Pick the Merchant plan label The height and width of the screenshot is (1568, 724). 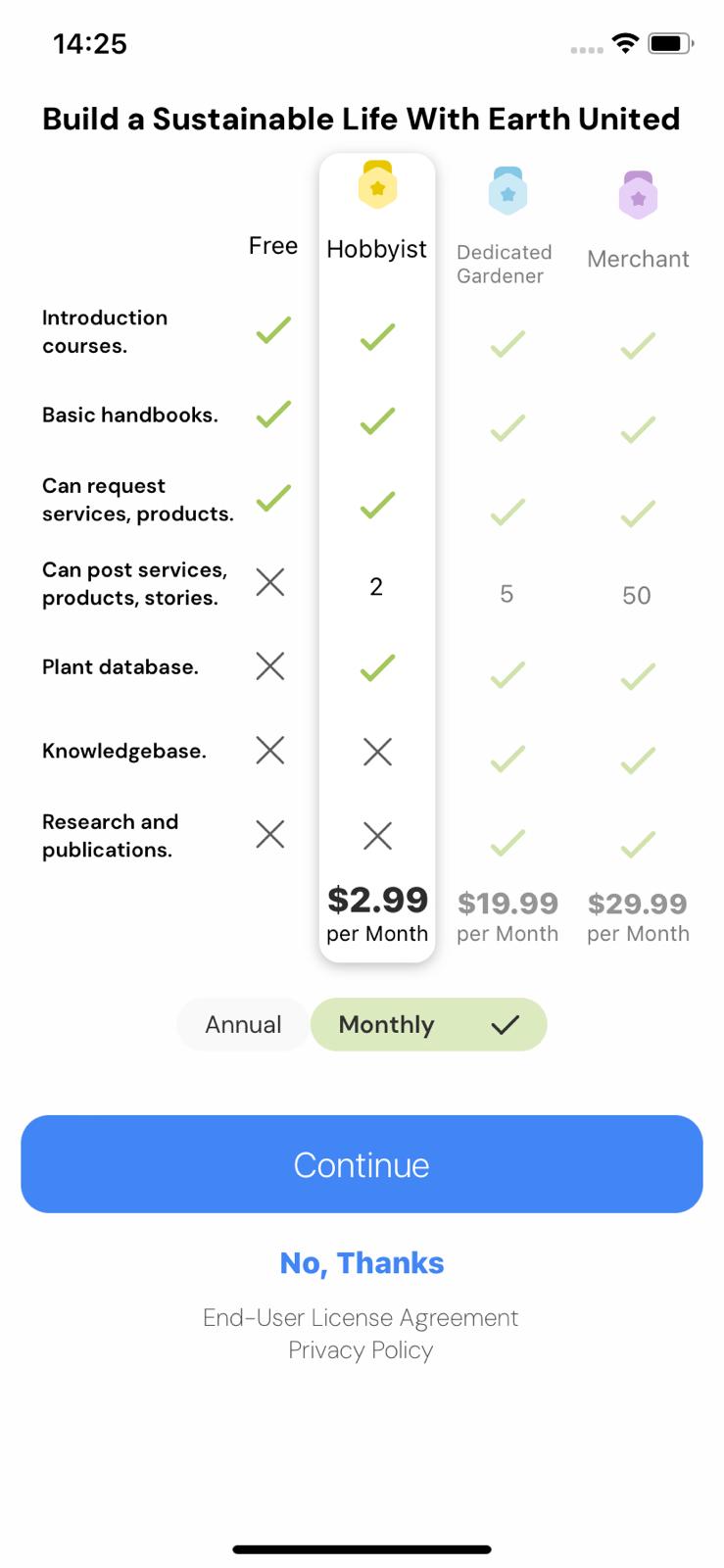638,259
